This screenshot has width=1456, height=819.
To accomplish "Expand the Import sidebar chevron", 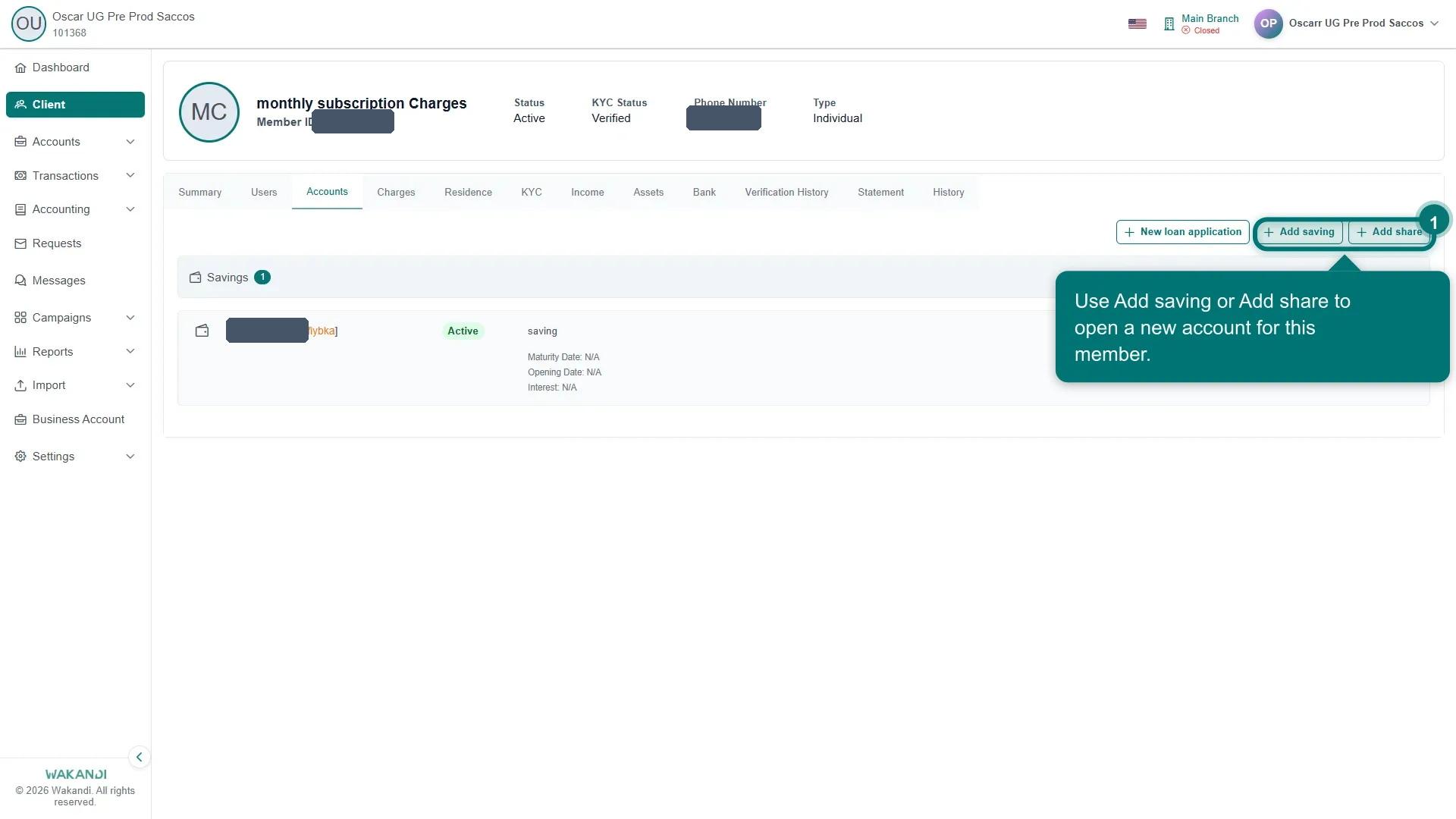I will [x=130, y=385].
